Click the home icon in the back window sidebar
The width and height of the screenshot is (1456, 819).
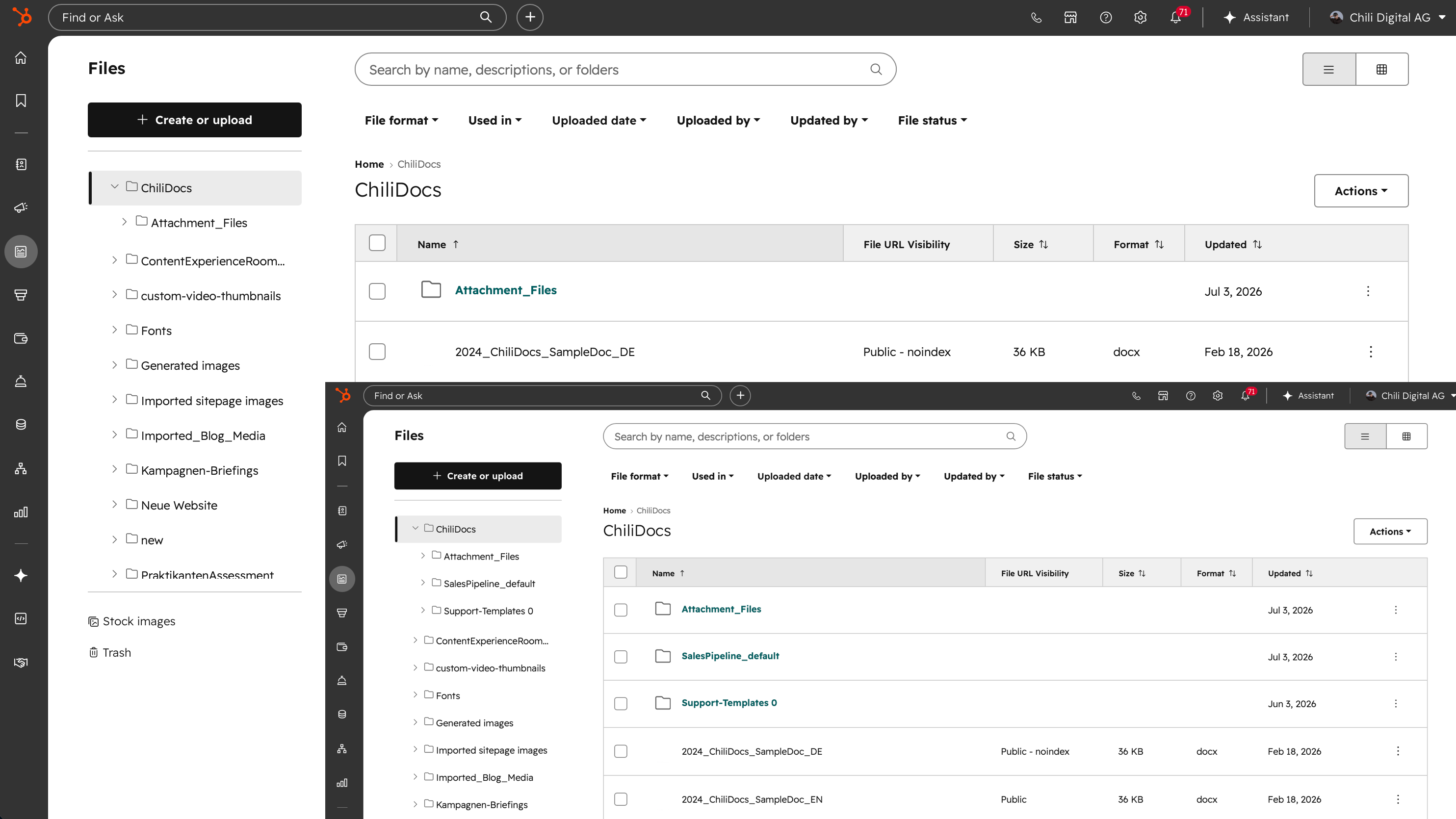[21, 58]
